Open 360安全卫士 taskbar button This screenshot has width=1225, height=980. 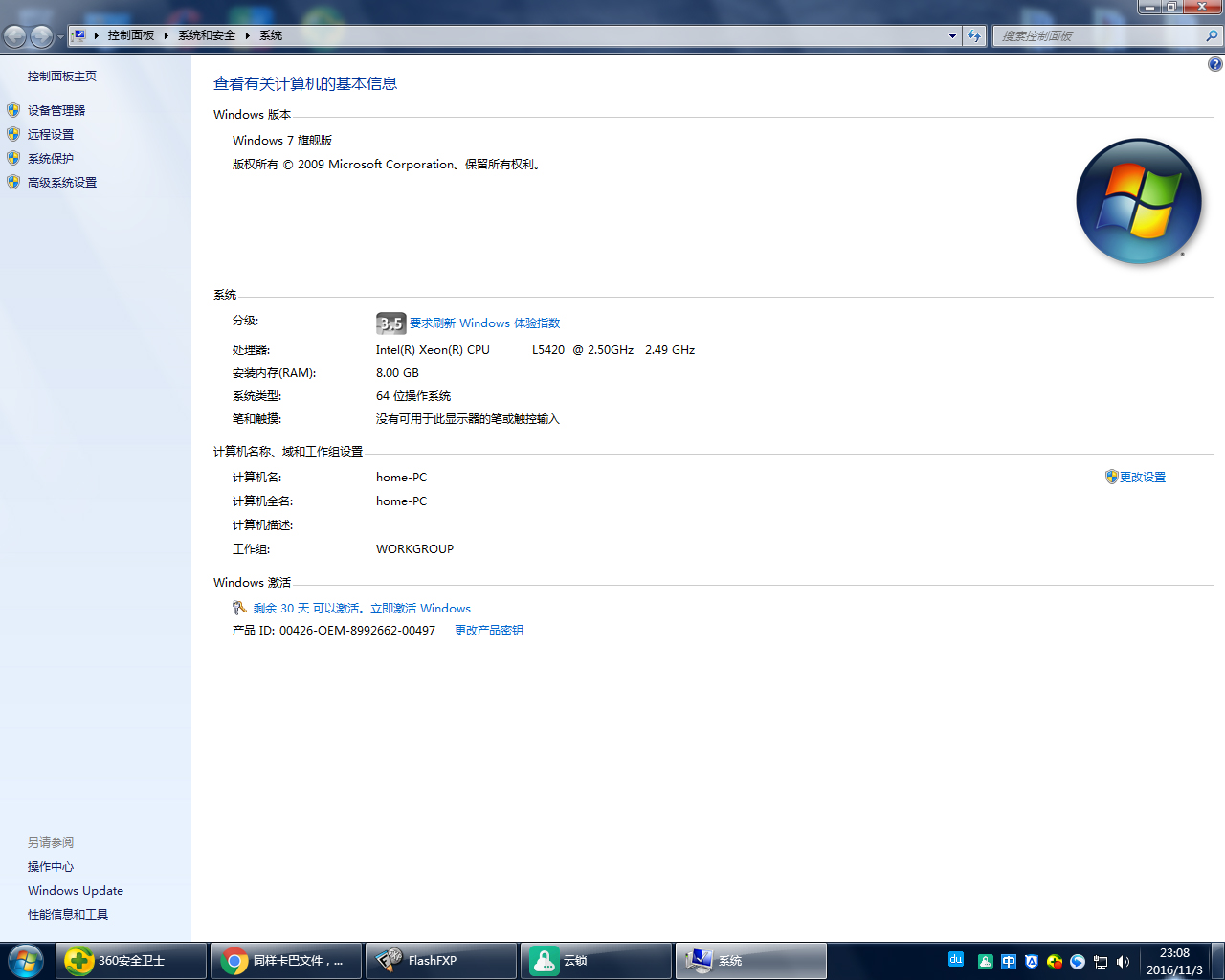coord(131,961)
